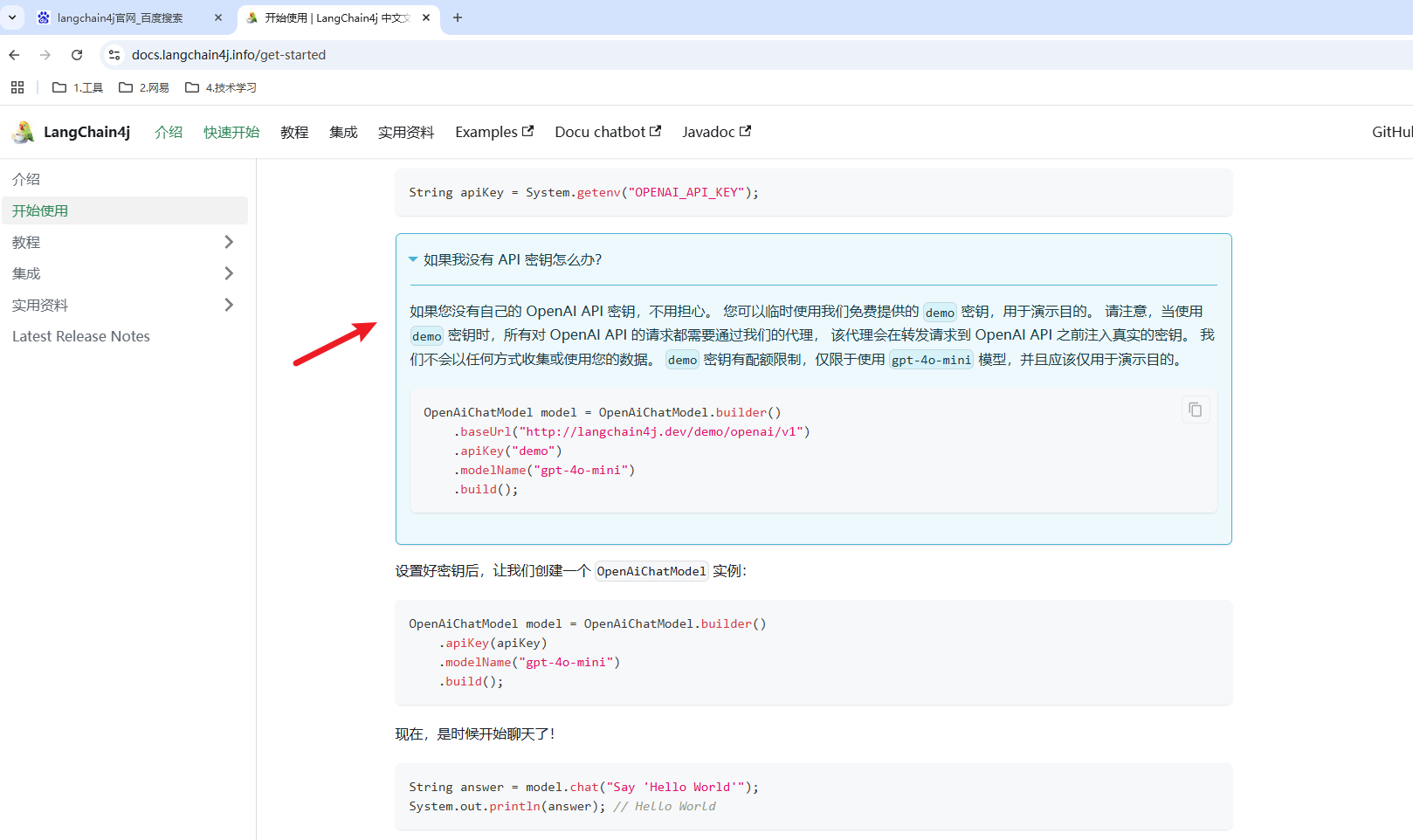Click the inline gpt-4o-mini code tag
Viewport: 1413px width, 840px height.
(x=931, y=360)
